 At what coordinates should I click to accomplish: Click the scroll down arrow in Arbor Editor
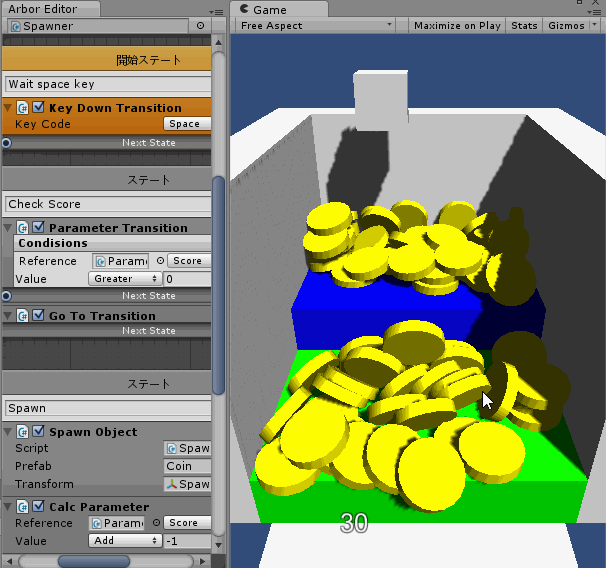218,545
